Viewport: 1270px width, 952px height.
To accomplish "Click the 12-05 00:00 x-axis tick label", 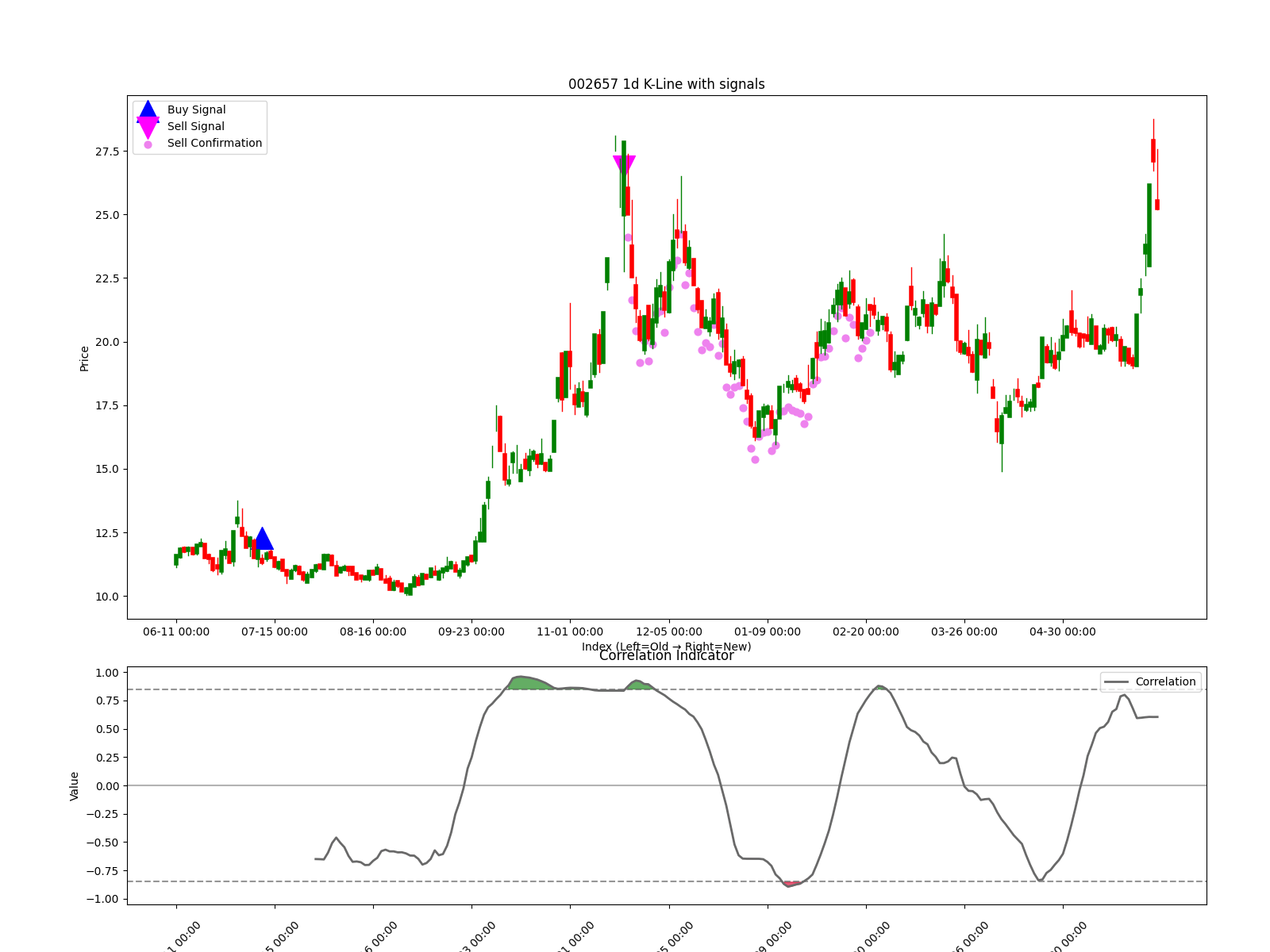I will pos(669,632).
